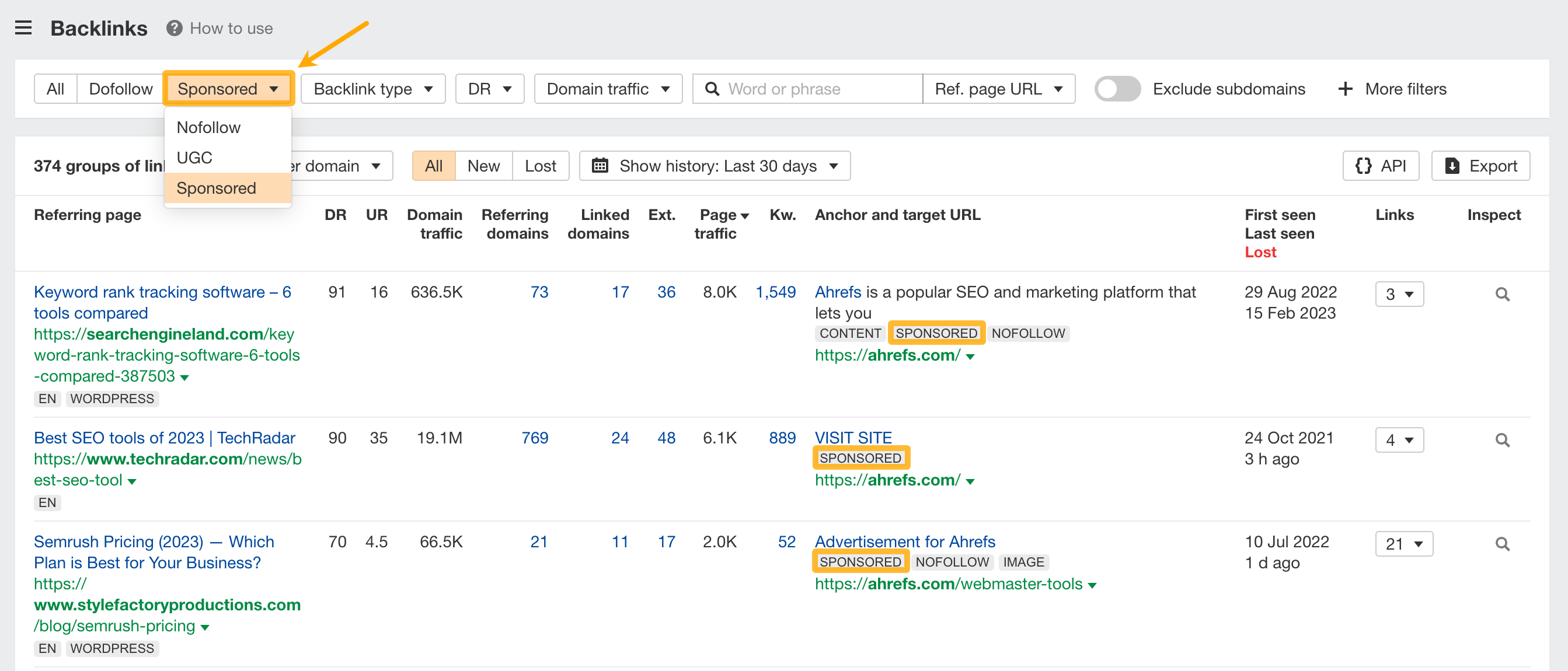Expand the semrush-pricing URL caret
Image resolution: width=1568 pixels, height=671 pixels.
click(x=204, y=627)
